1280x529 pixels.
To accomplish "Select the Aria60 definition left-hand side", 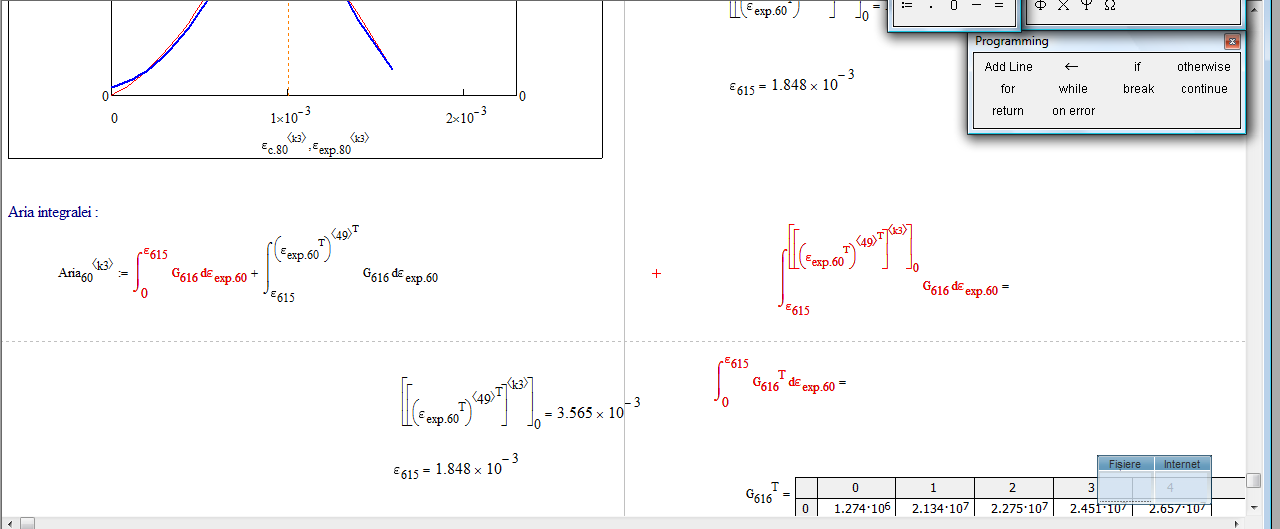I will tap(84, 272).
